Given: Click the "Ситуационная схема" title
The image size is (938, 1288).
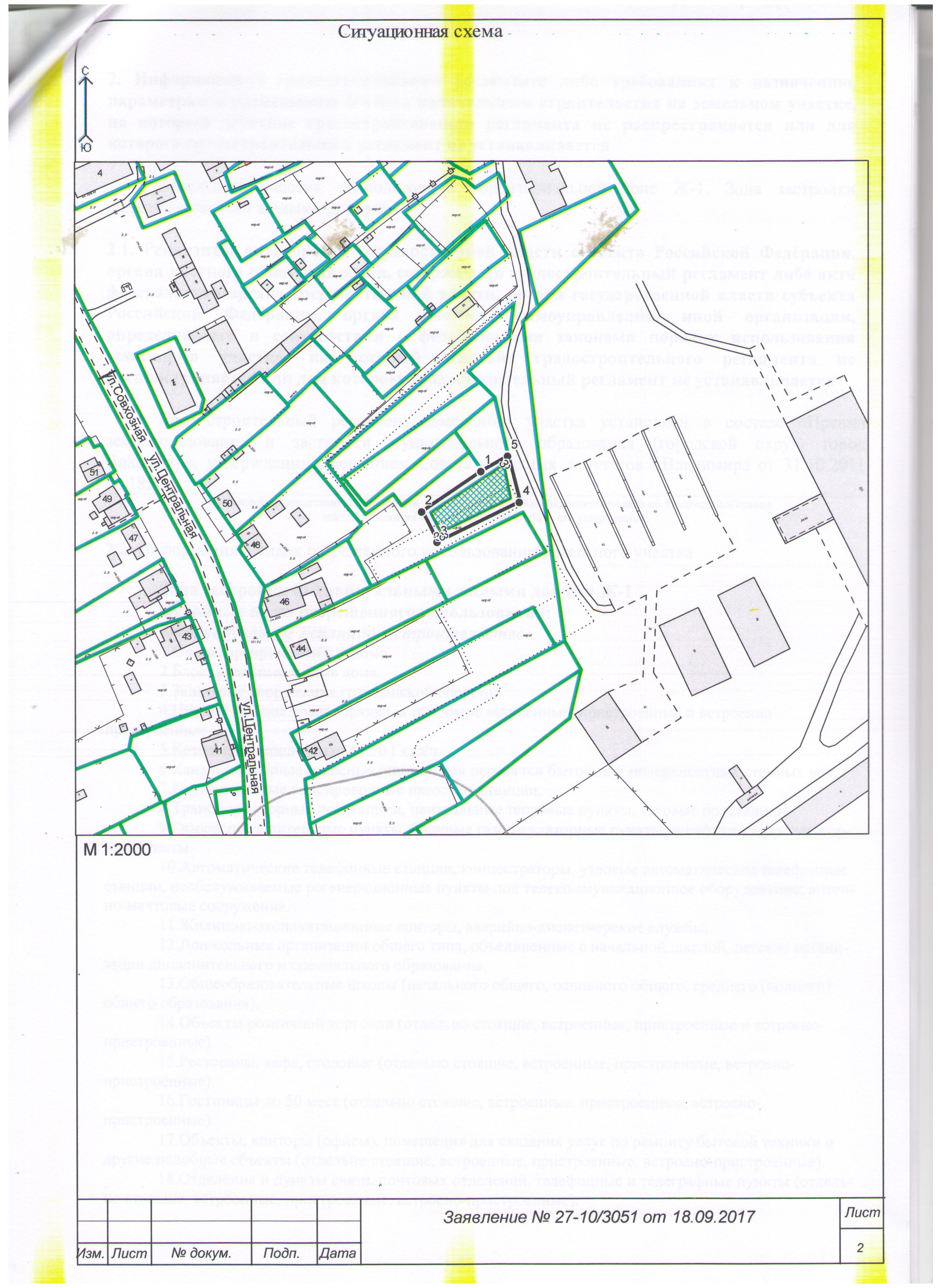Looking at the screenshot, I should 421,32.
